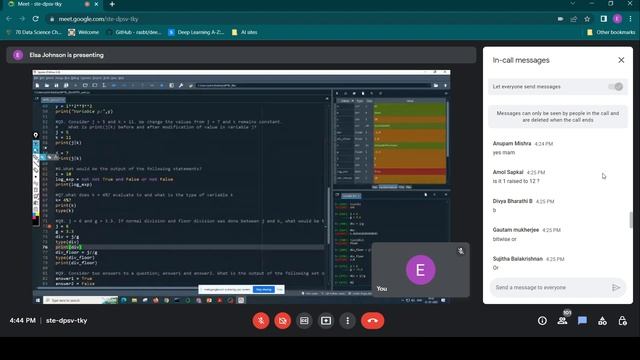
Task: Open the Activities icon
Action: point(602,321)
